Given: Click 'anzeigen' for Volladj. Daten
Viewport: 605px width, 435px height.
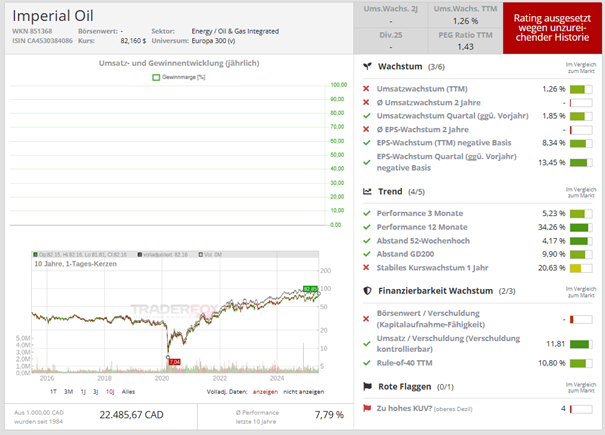Looking at the screenshot, I should coord(265,392).
